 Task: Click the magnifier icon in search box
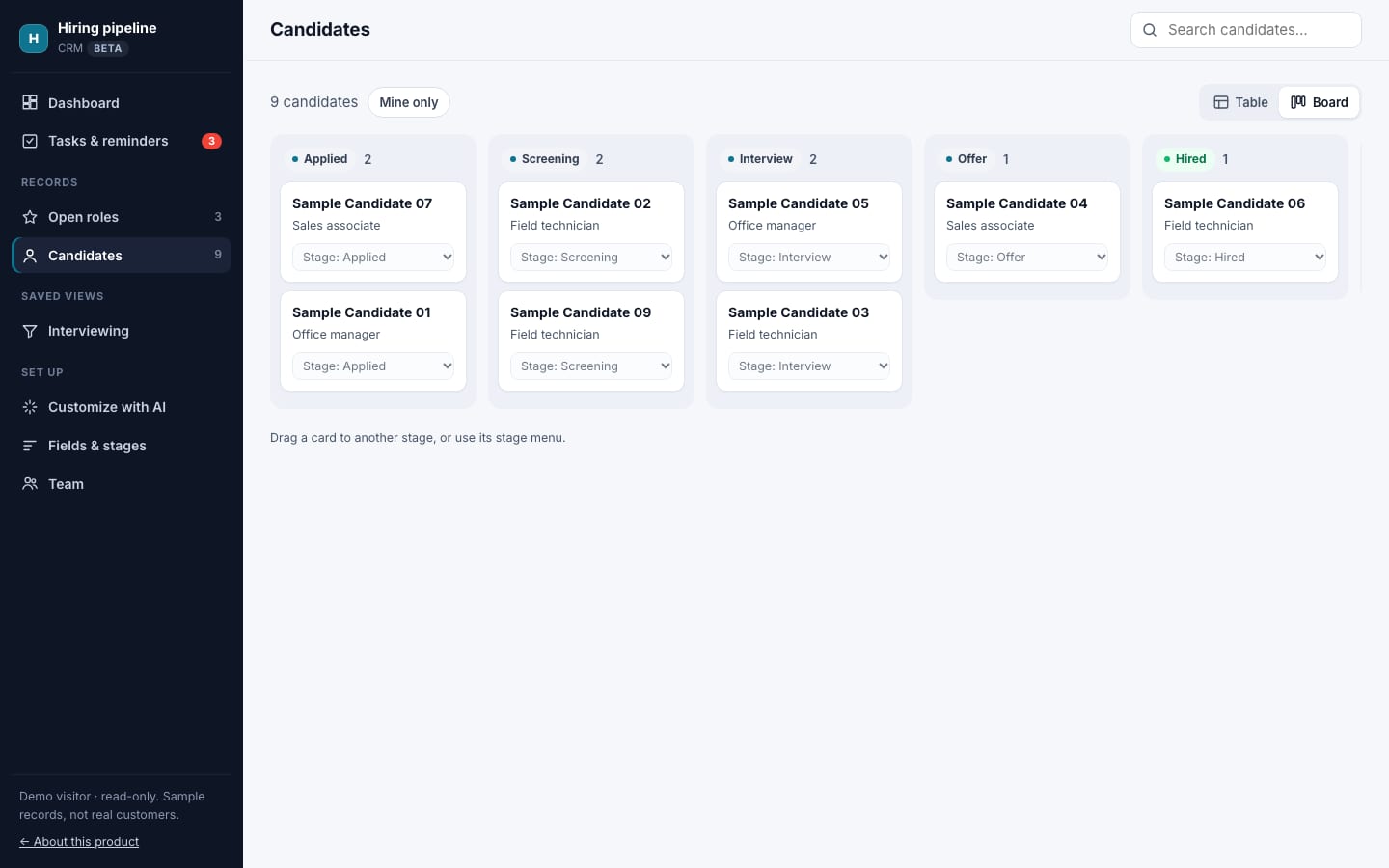pyautogui.click(x=1150, y=30)
